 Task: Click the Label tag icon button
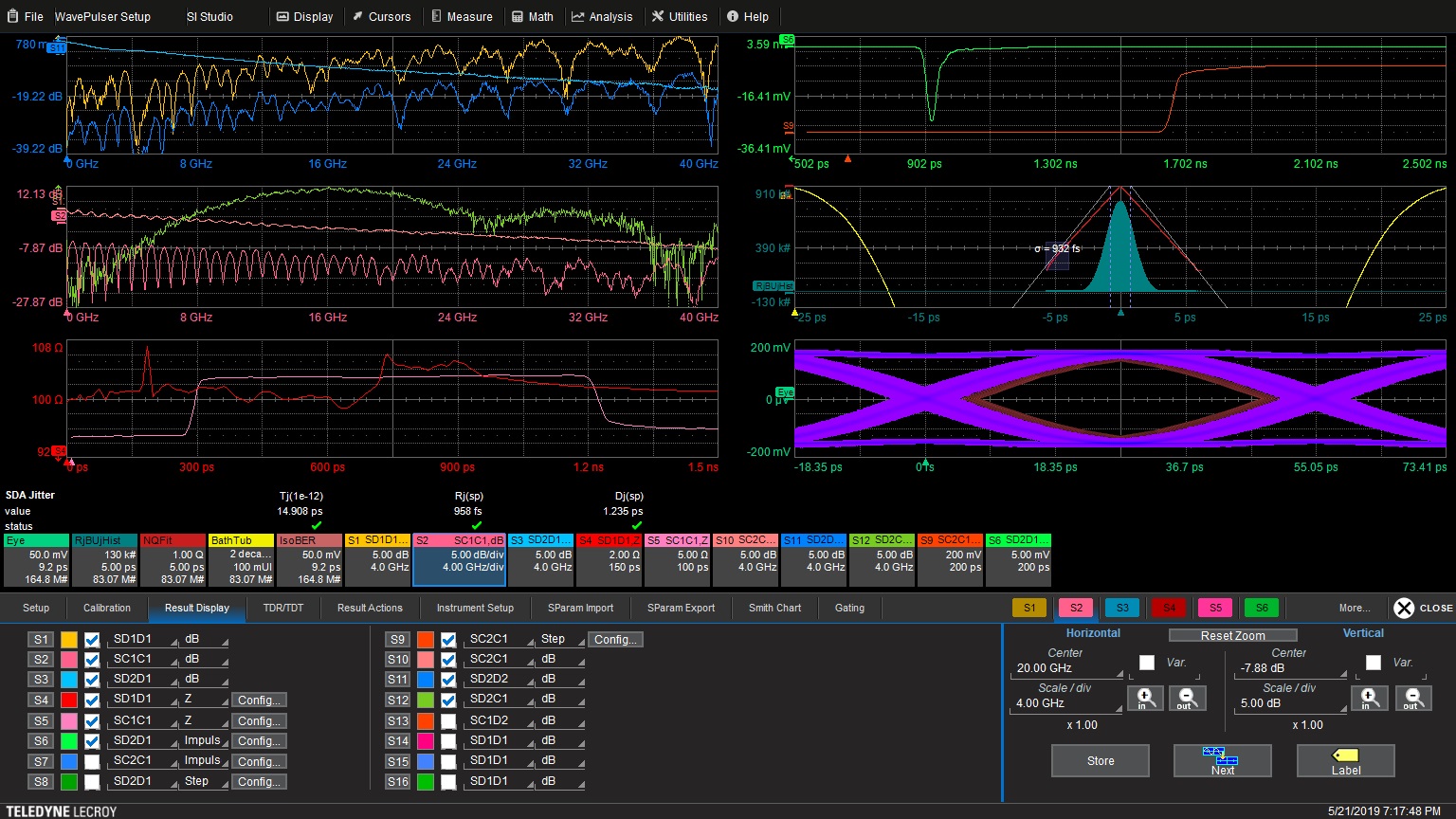click(x=1345, y=760)
